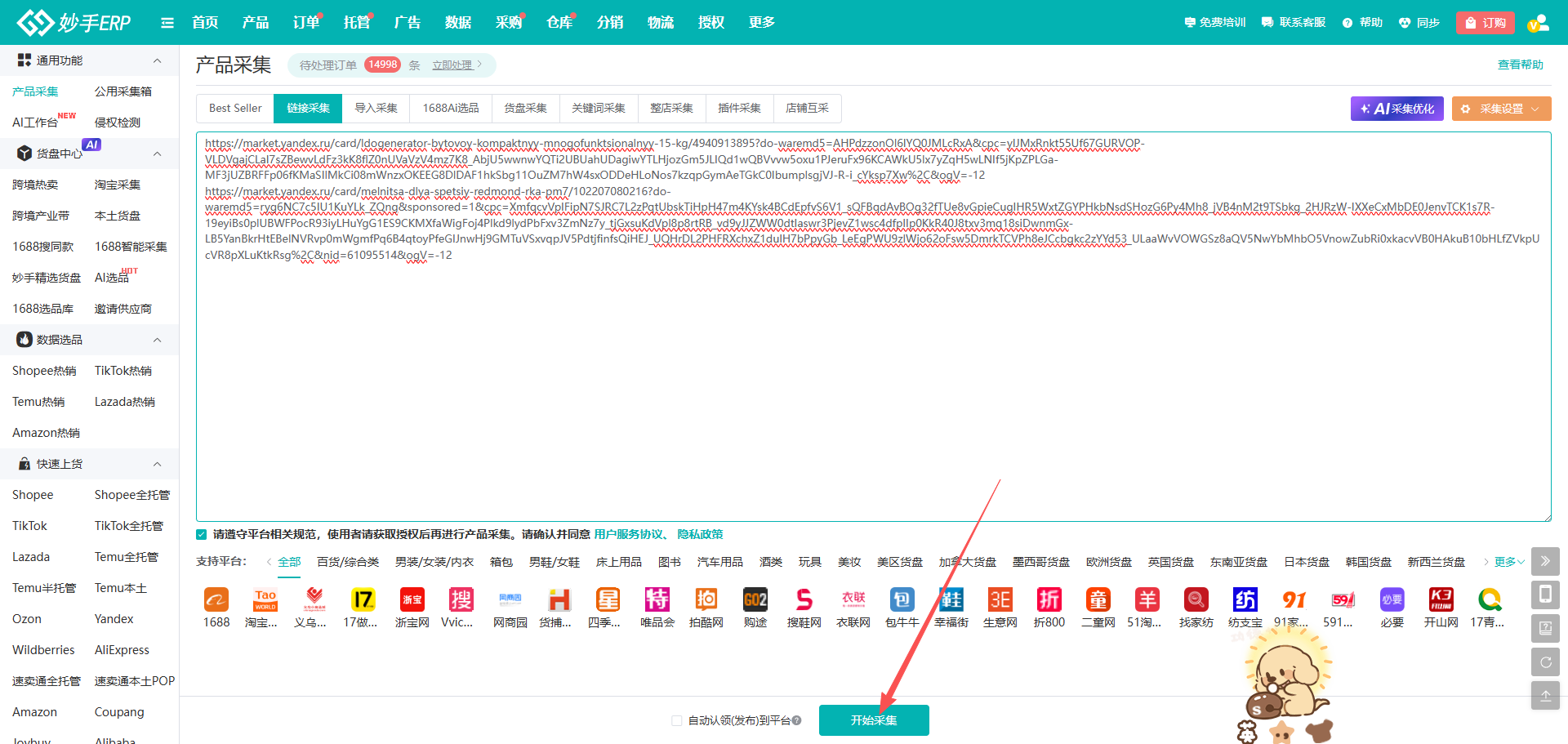This screenshot has height=744, width=1568.
Task: Open the 整店采集 tab
Action: click(x=671, y=109)
